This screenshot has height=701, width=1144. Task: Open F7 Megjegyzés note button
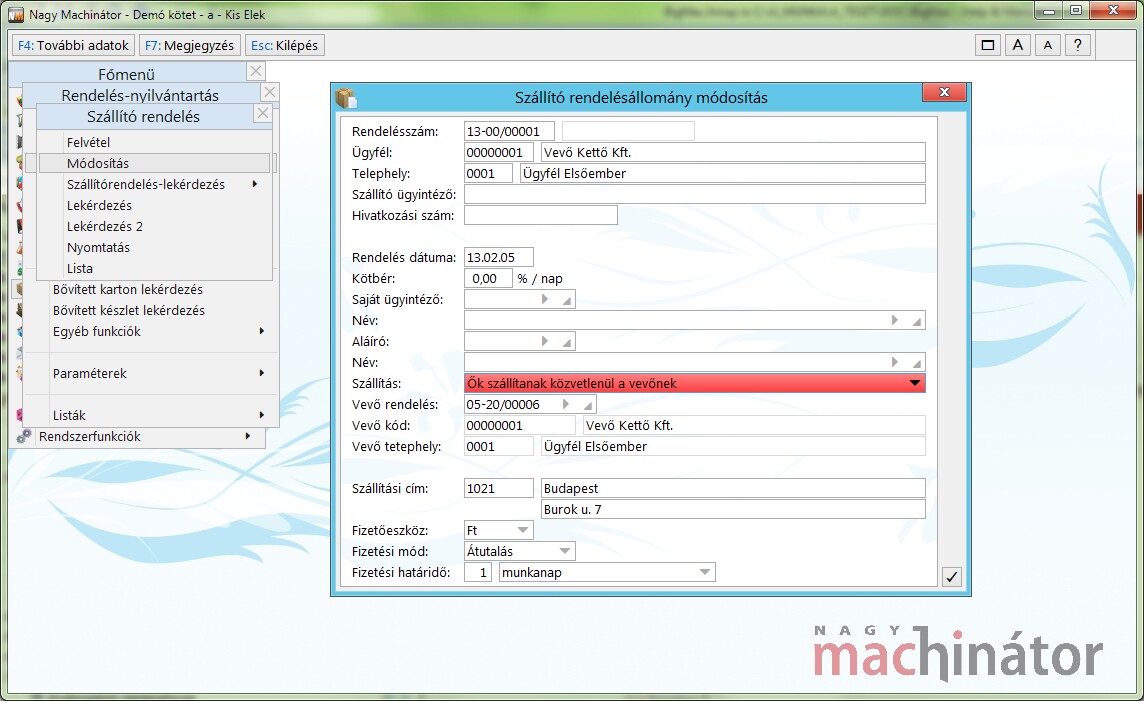[x=190, y=45]
